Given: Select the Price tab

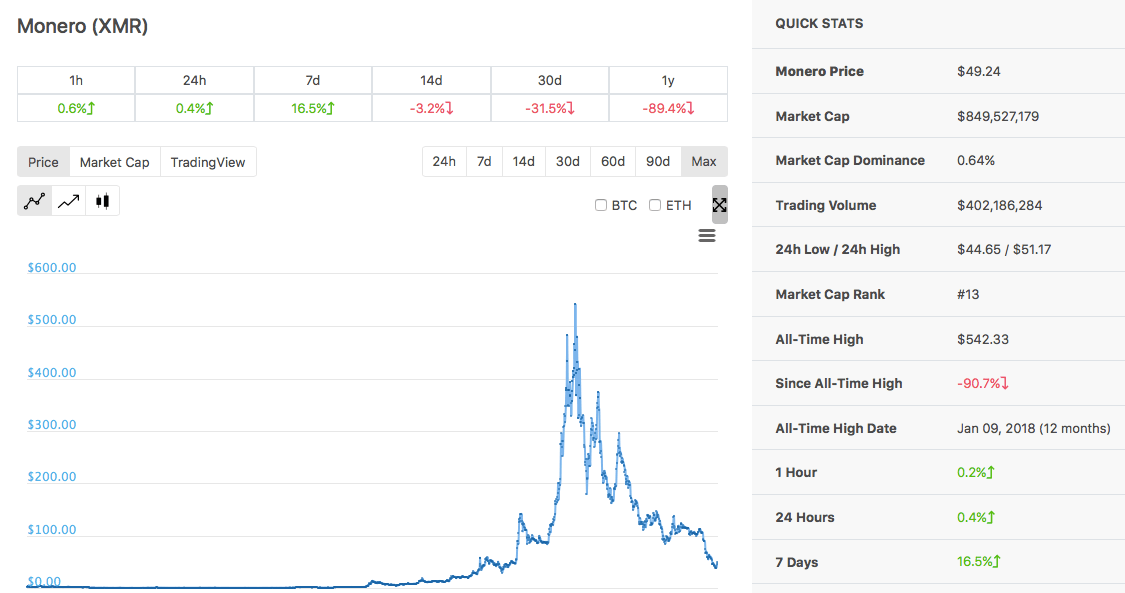Looking at the screenshot, I should click(43, 162).
